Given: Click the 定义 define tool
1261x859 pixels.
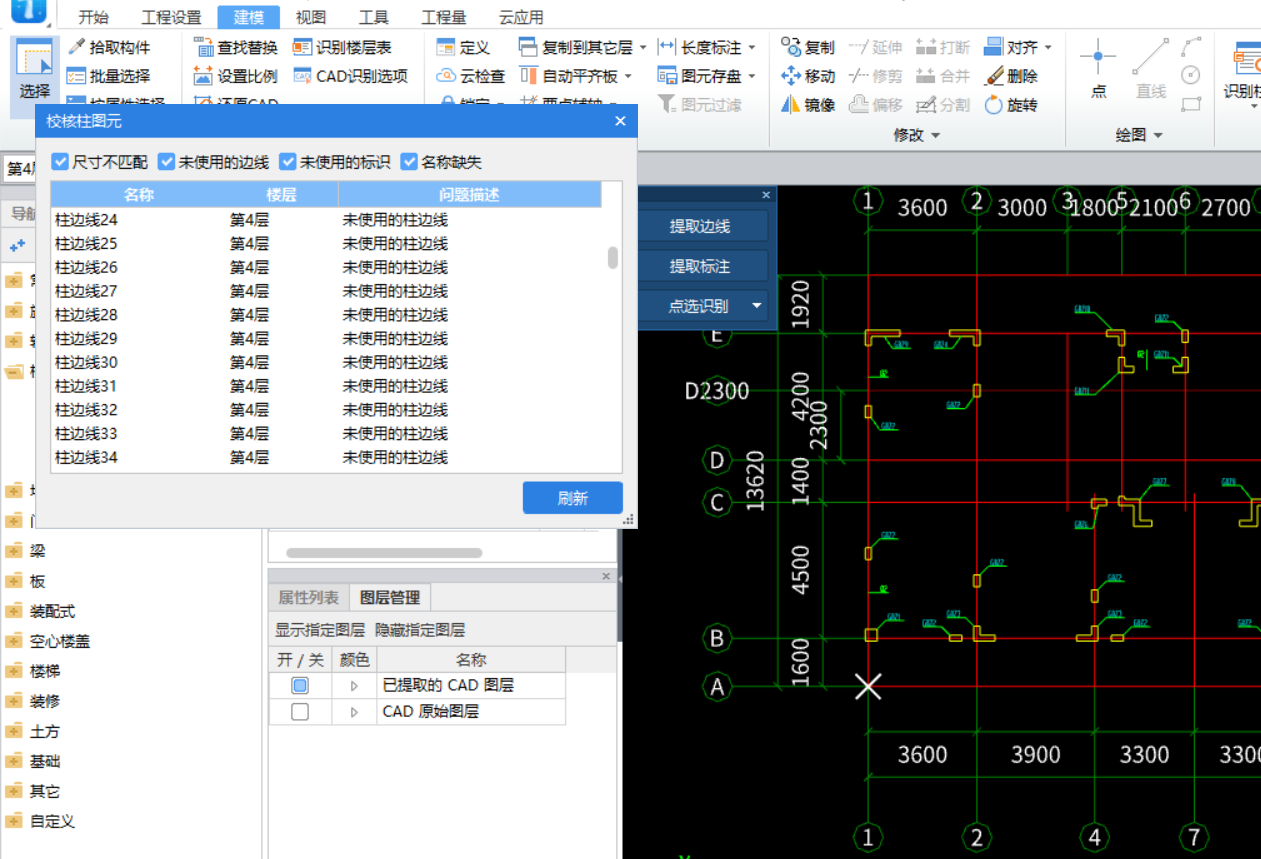Looking at the screenshot, I should 463,47.
